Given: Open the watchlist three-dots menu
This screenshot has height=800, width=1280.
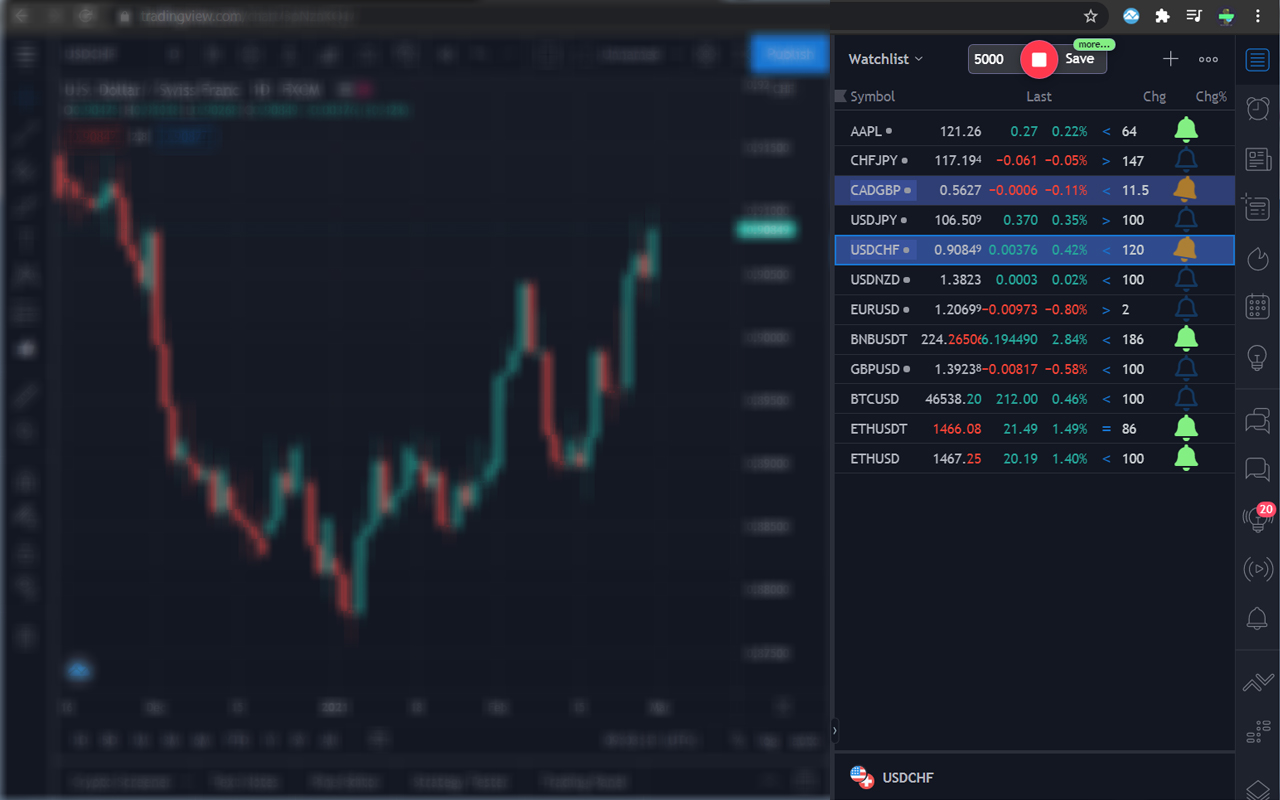Looking at the screenshot, I should point(1208,59).
